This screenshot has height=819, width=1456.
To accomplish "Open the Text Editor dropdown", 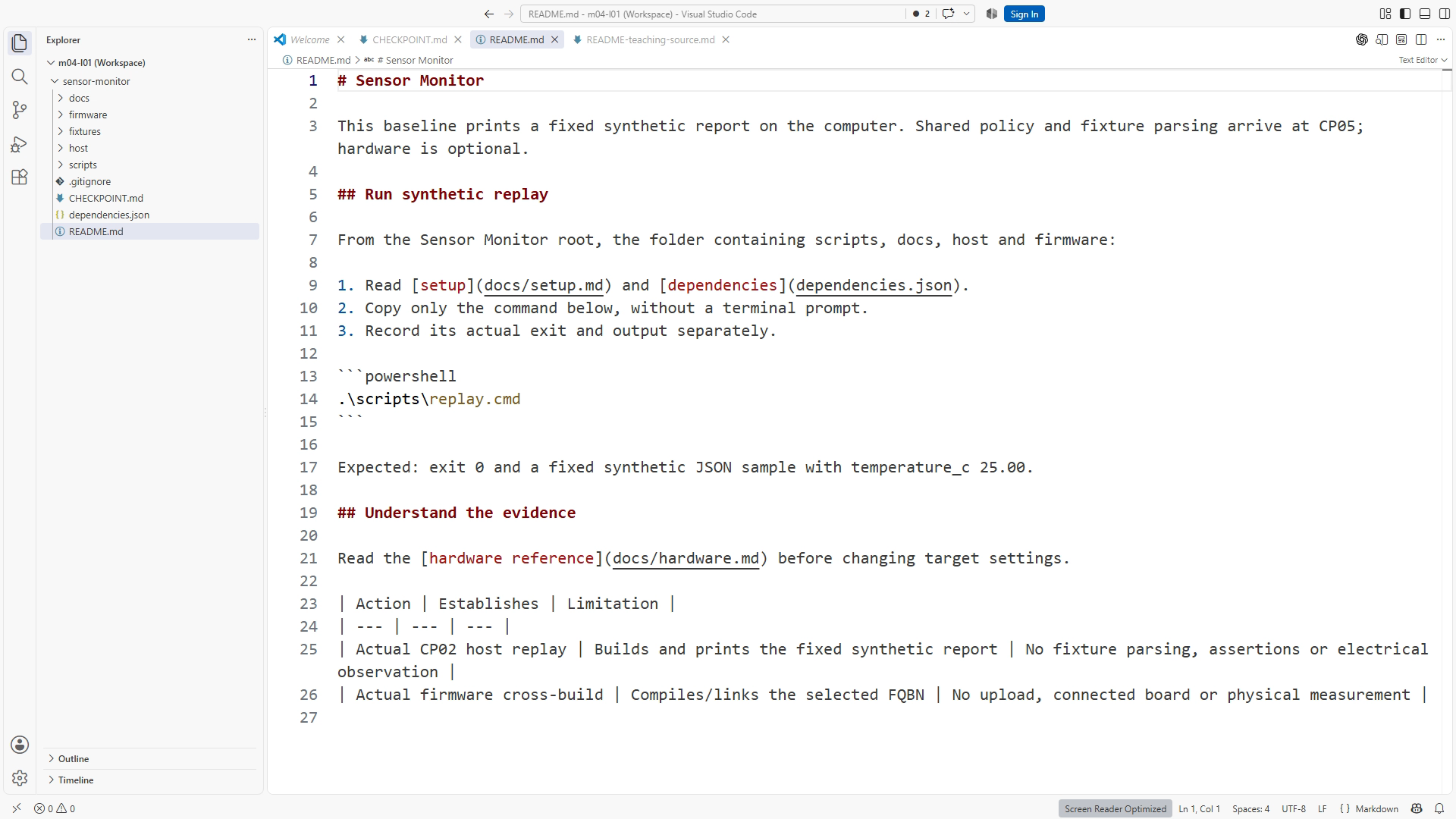I will pyautogui.click(x=1423, y=60).
